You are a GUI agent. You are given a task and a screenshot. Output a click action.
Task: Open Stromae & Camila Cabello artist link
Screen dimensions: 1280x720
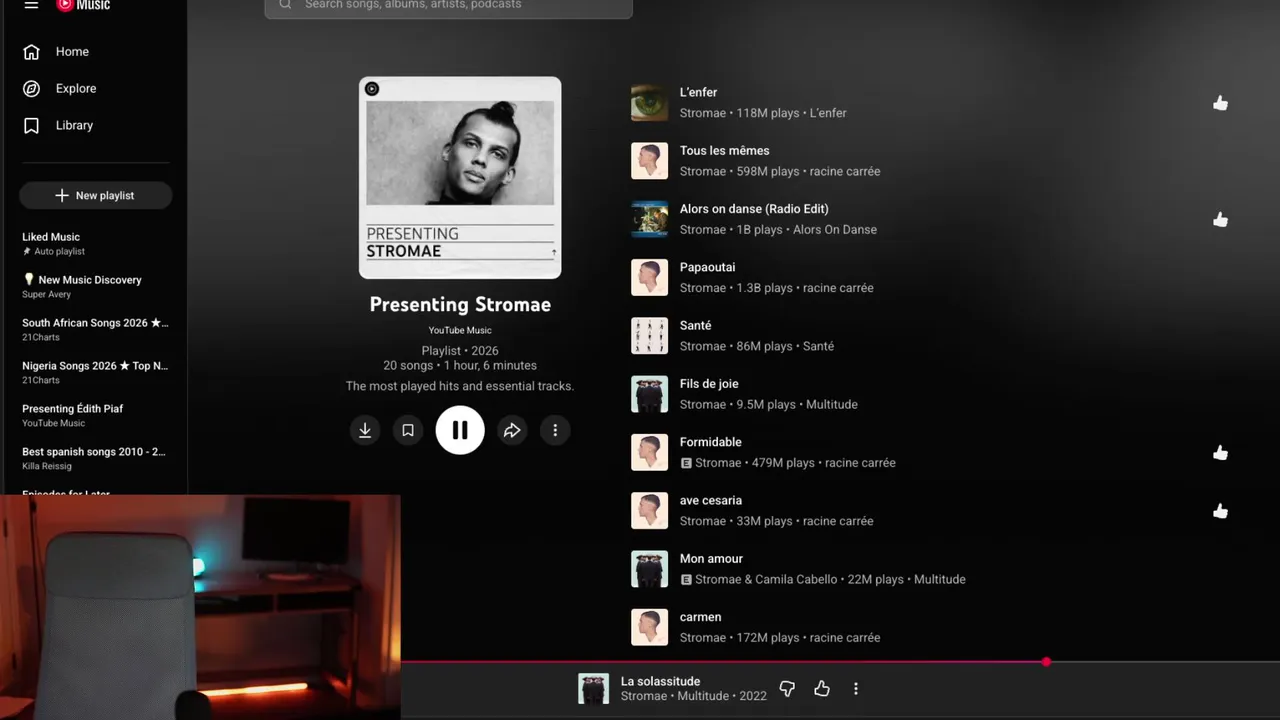[766, 580]
